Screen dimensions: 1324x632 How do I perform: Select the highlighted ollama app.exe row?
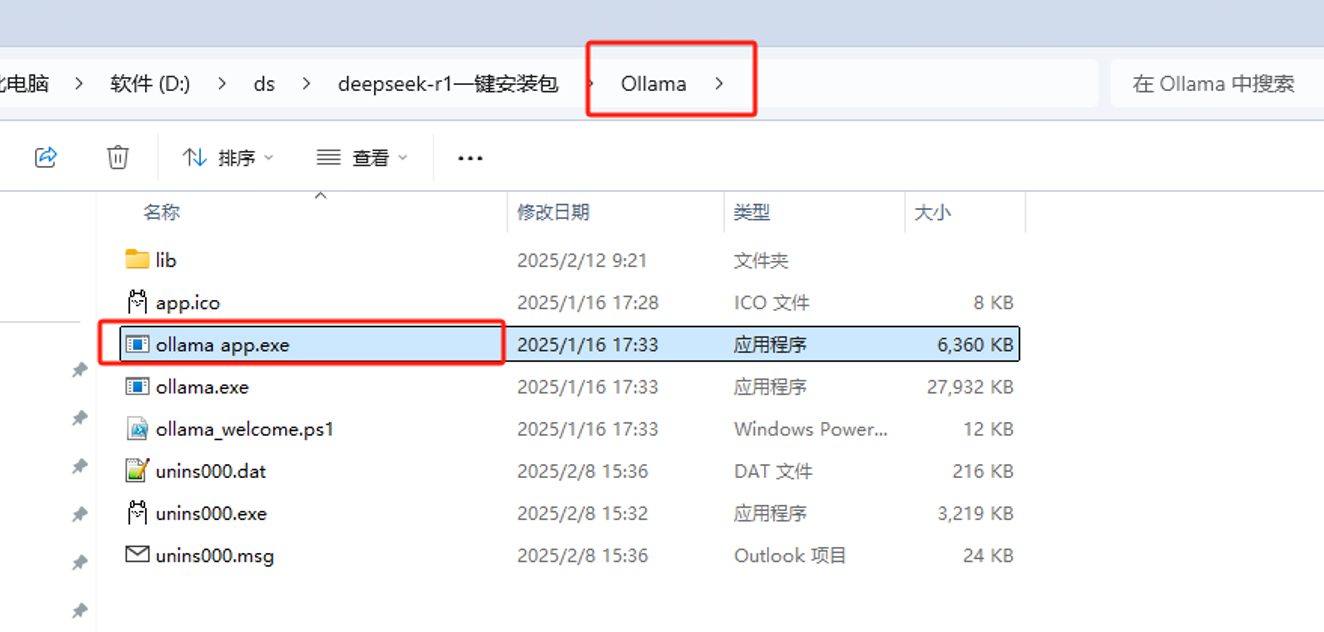[569, 344]
